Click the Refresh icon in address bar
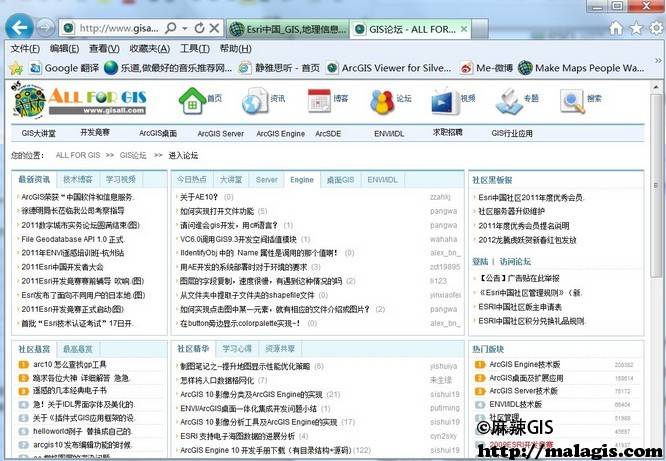Viewport: 666px width, 461px height. click(x=199, y=28)
